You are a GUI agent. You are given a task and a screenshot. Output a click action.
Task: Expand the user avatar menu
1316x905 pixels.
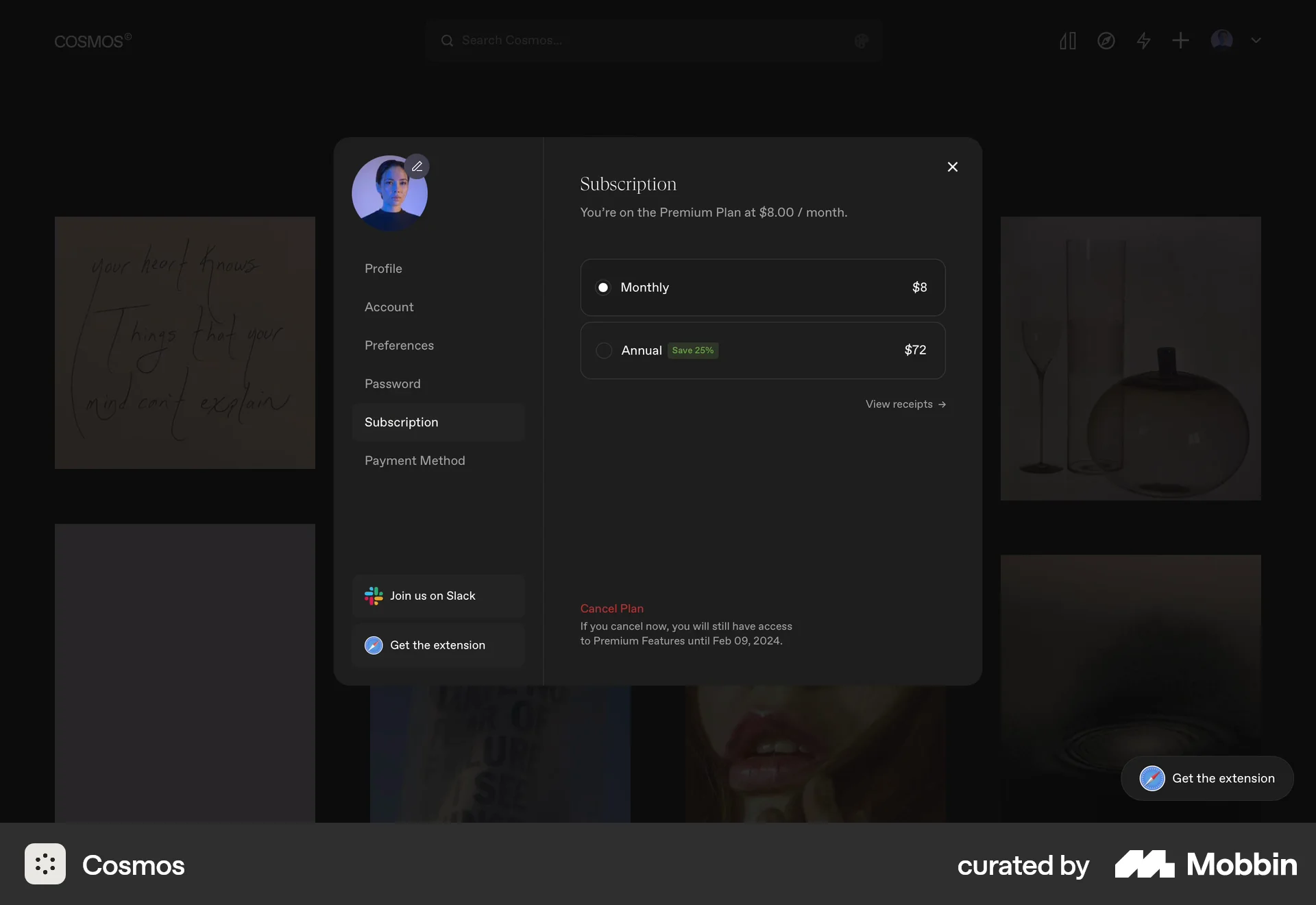coord(1221,40)
